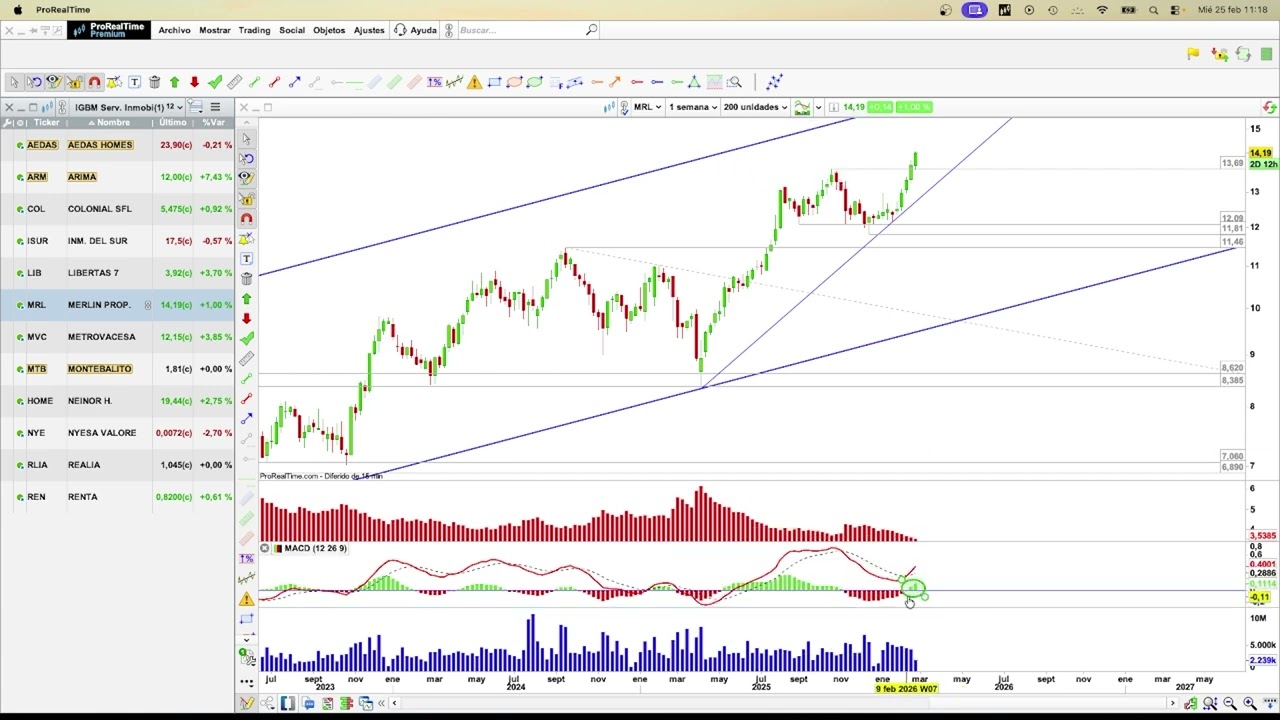Select the rectangle drawing tool in the top toolbar
This screenshot has height=720, width=1280.
pos(494,82)
